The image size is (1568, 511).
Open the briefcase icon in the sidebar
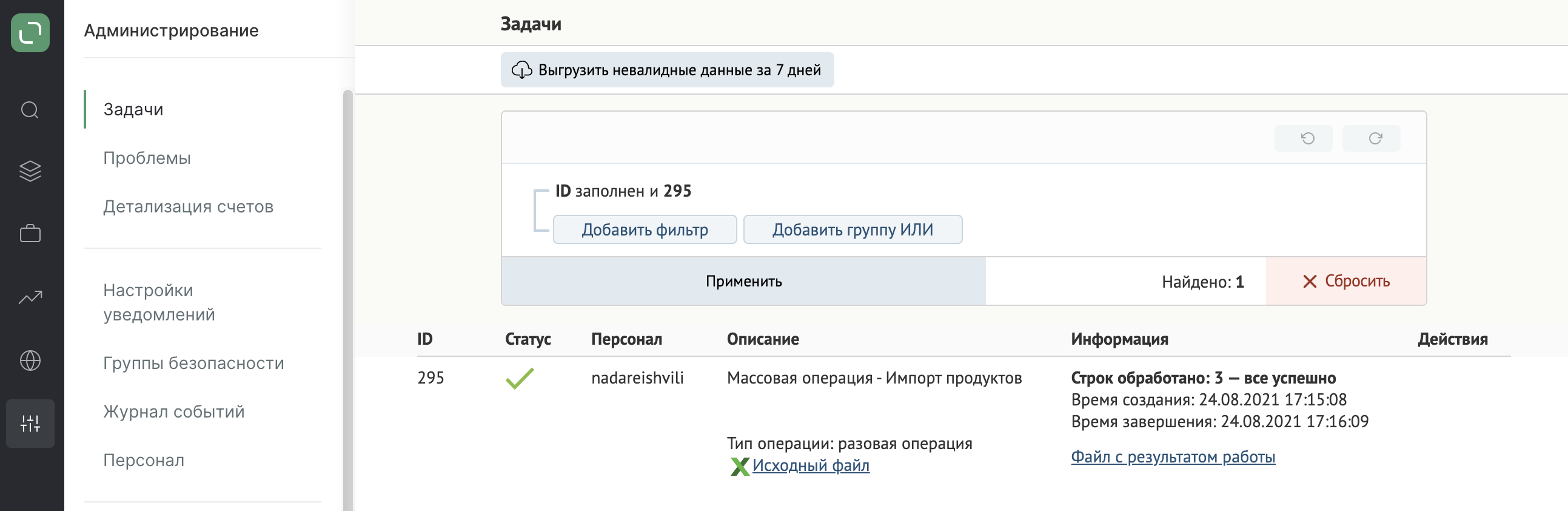[x=30, y=233]
